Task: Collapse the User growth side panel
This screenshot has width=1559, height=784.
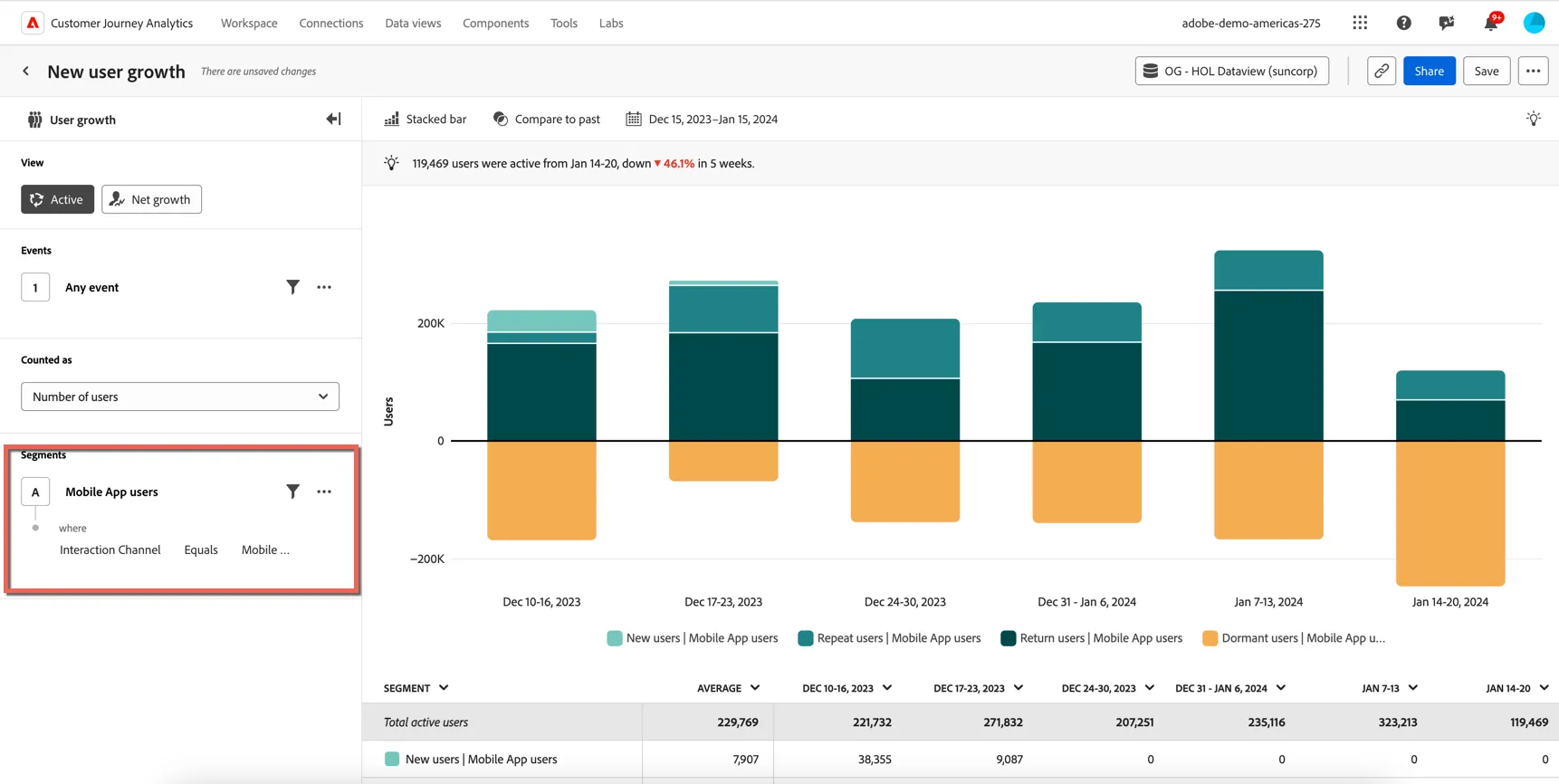Action: click(x=333, y=119)
